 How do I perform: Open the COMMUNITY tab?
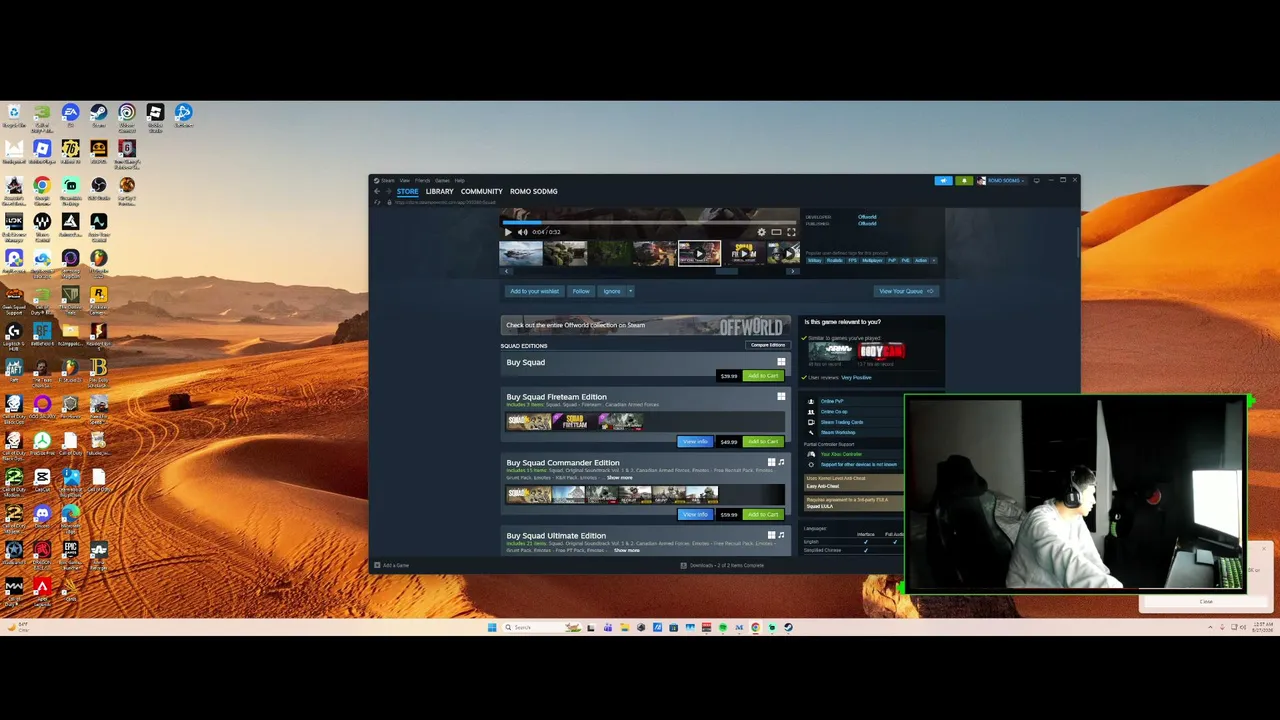(481, 191)
